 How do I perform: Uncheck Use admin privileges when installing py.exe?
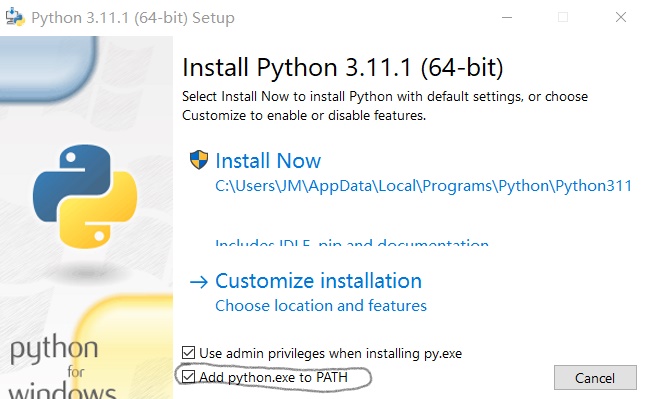point(188,353)
